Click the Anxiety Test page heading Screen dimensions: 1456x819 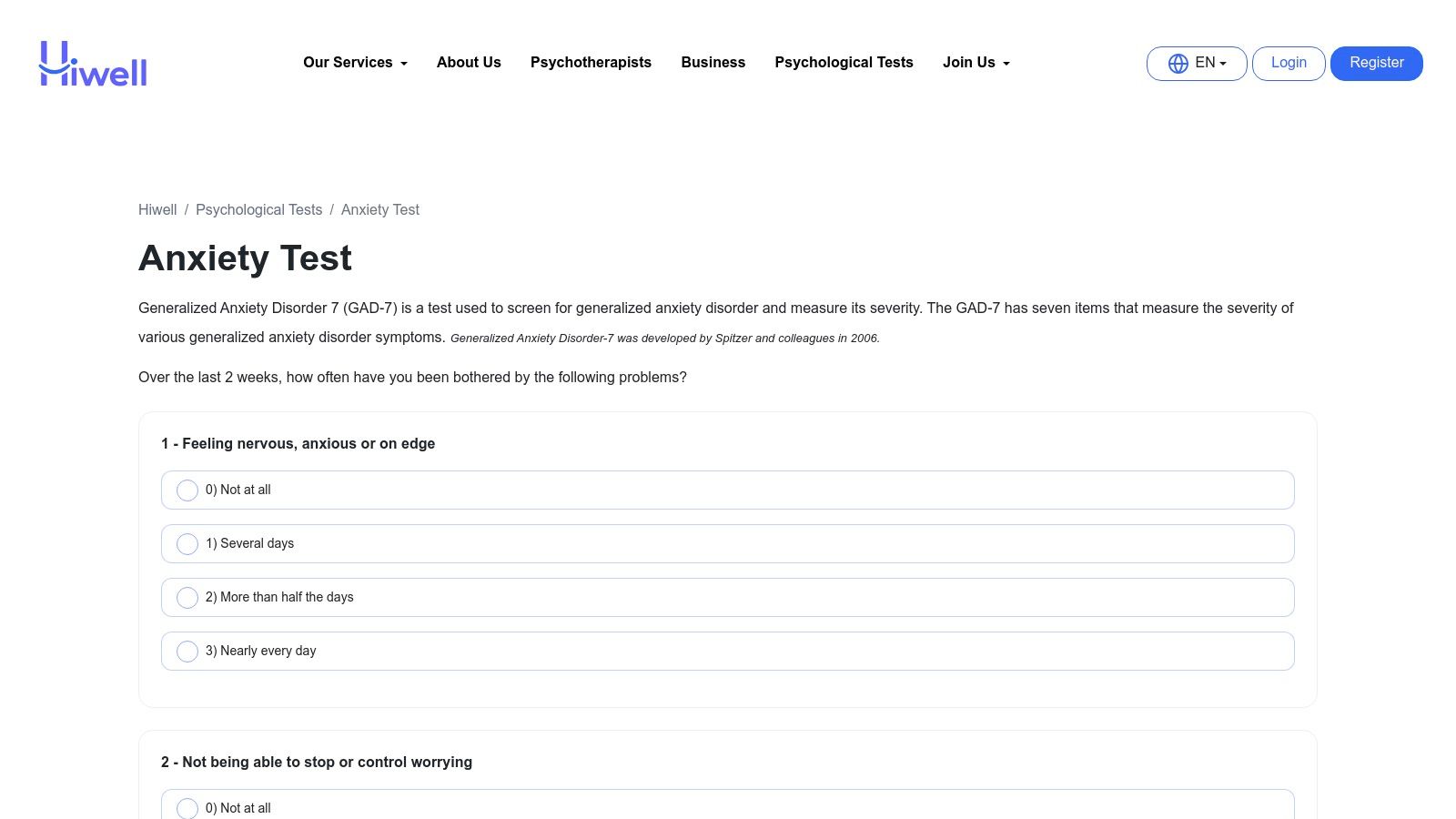coord(245,258)
